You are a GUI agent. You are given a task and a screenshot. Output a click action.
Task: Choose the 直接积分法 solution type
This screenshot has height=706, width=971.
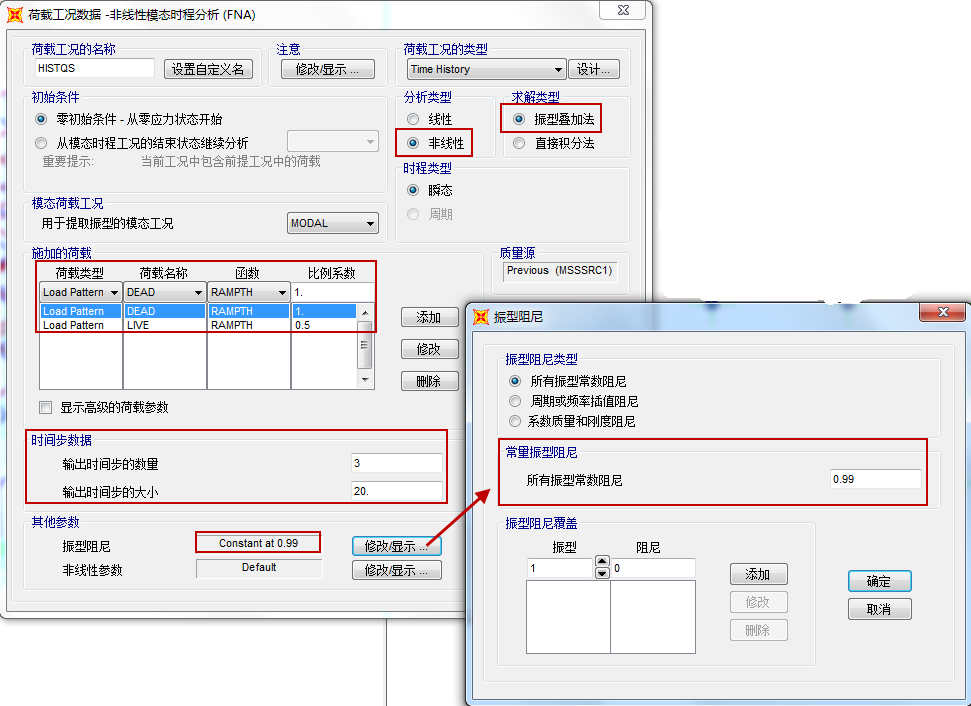click(519, 143)
